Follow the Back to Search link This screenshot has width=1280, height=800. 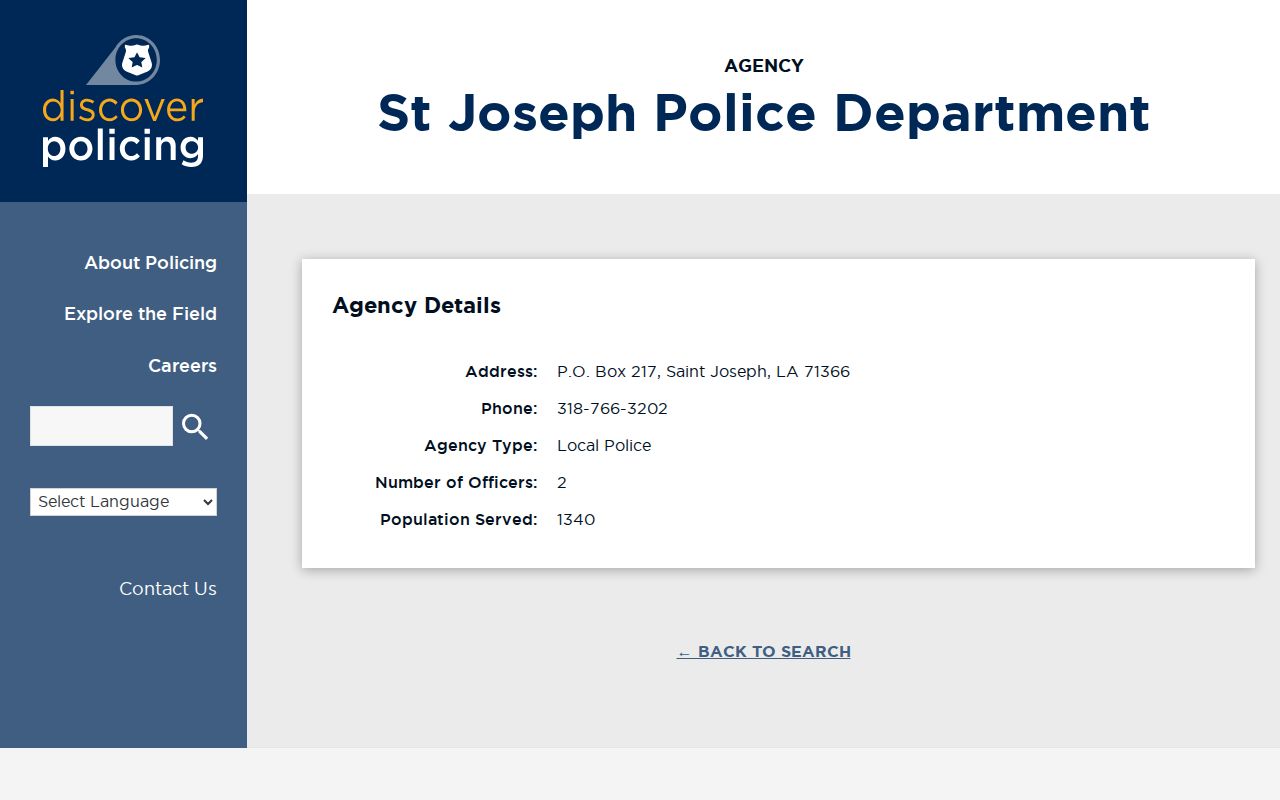764,652
